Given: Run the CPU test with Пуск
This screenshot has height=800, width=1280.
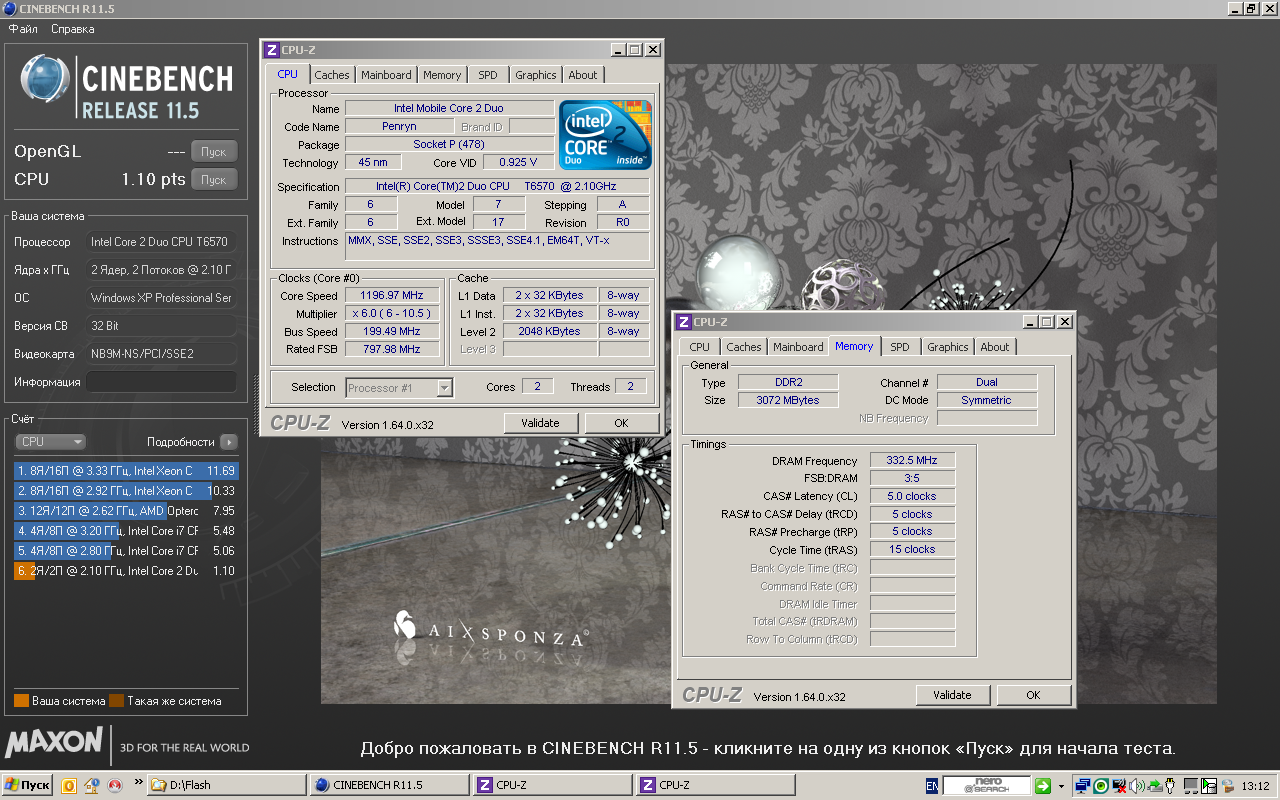Looking at the screenshot, I should (x=214, y=180).
